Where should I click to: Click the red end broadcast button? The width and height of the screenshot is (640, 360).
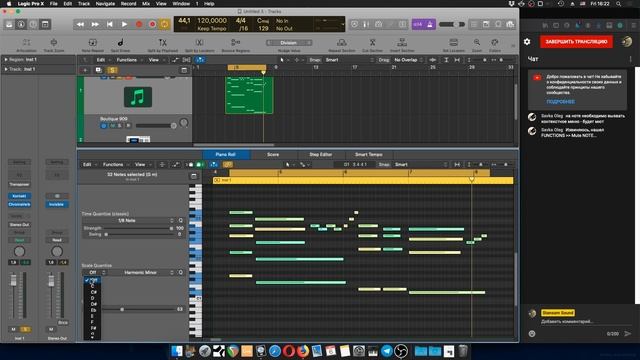576,42
